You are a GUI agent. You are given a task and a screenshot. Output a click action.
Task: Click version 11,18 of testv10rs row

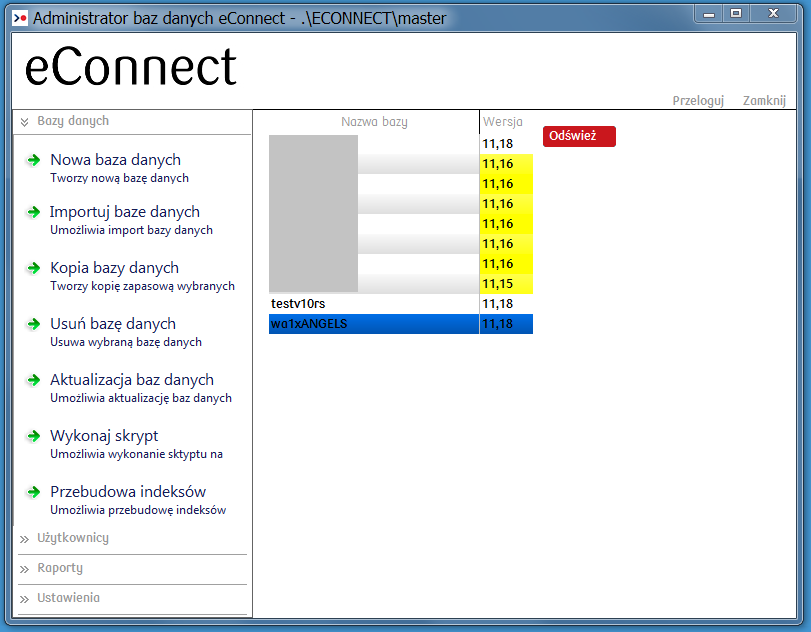point(506,304)
